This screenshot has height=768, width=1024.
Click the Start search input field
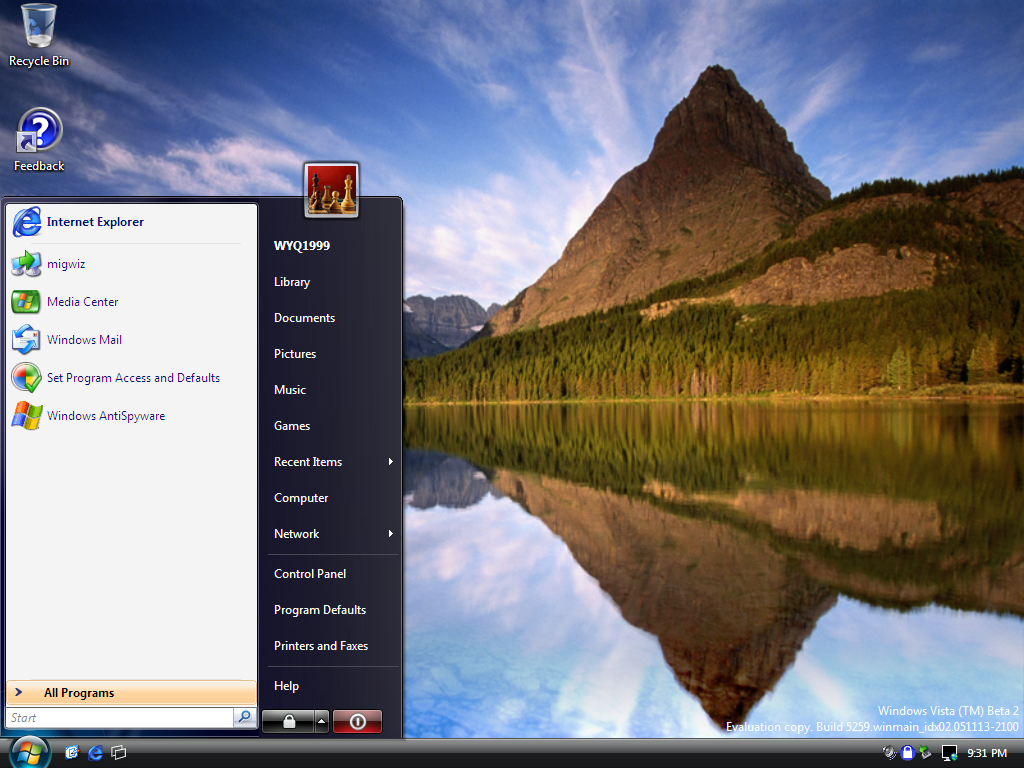(x=120, y=718)
